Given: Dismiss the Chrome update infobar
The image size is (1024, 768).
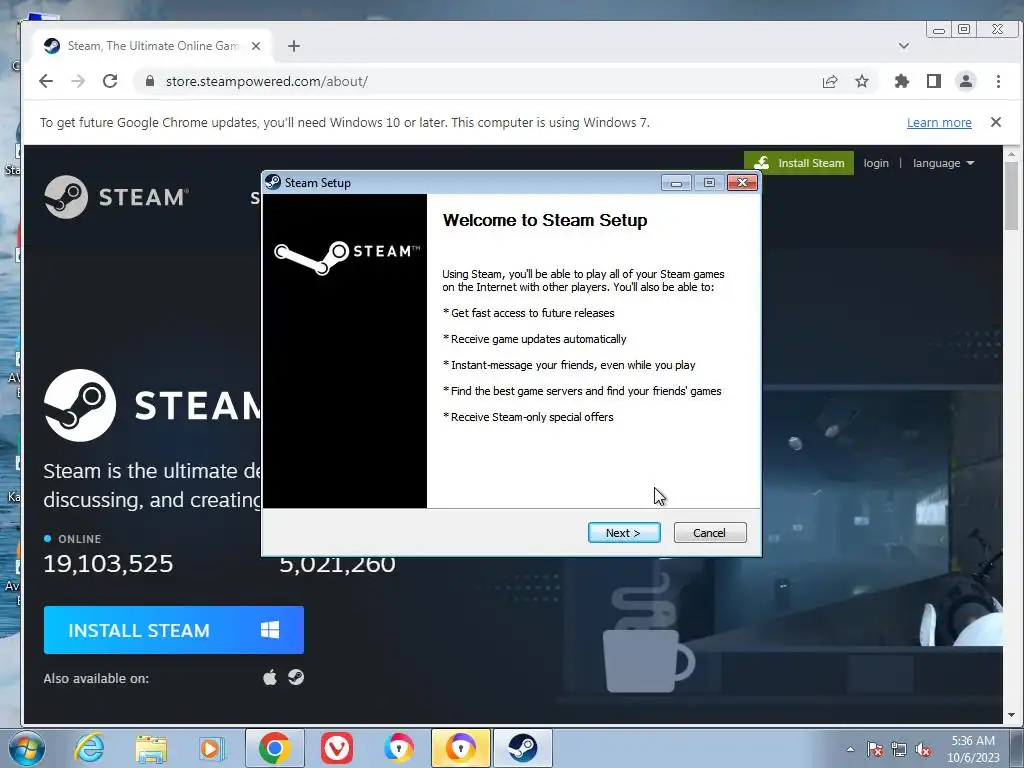Looking at the screenshot, I should coord(996,122).
